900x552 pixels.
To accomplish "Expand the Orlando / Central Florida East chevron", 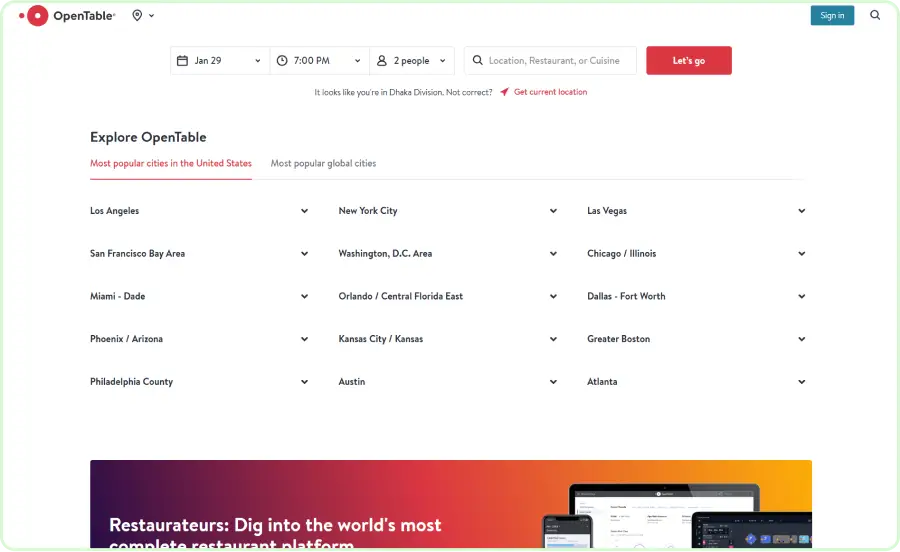I will pyautogui.click(x=553, y=297).
